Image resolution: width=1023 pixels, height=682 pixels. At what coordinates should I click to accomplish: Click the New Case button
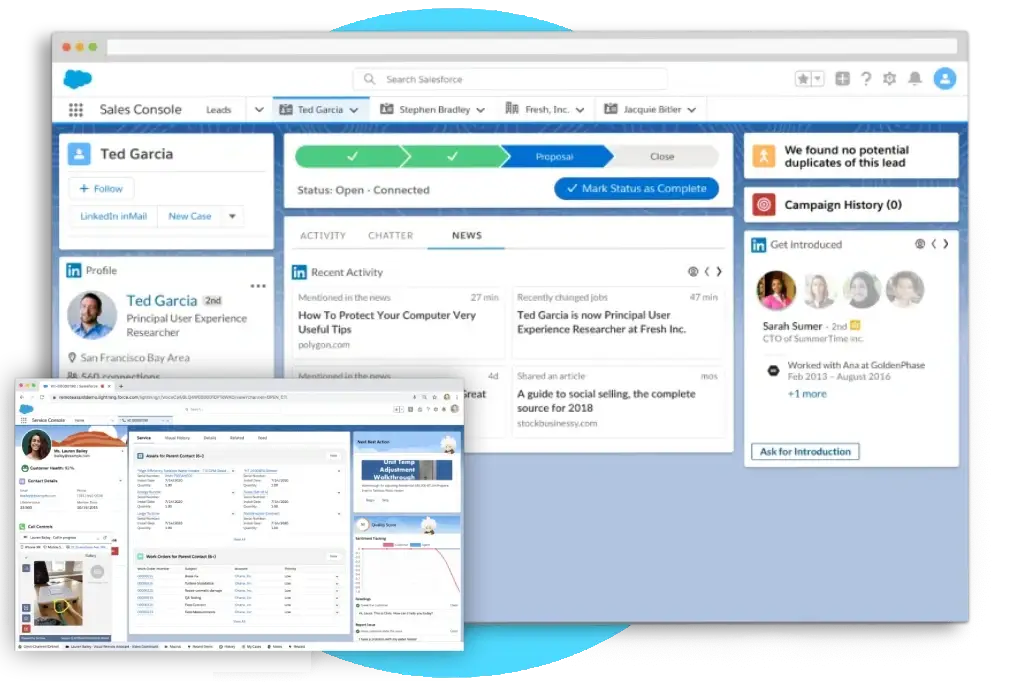pos(190,216)
